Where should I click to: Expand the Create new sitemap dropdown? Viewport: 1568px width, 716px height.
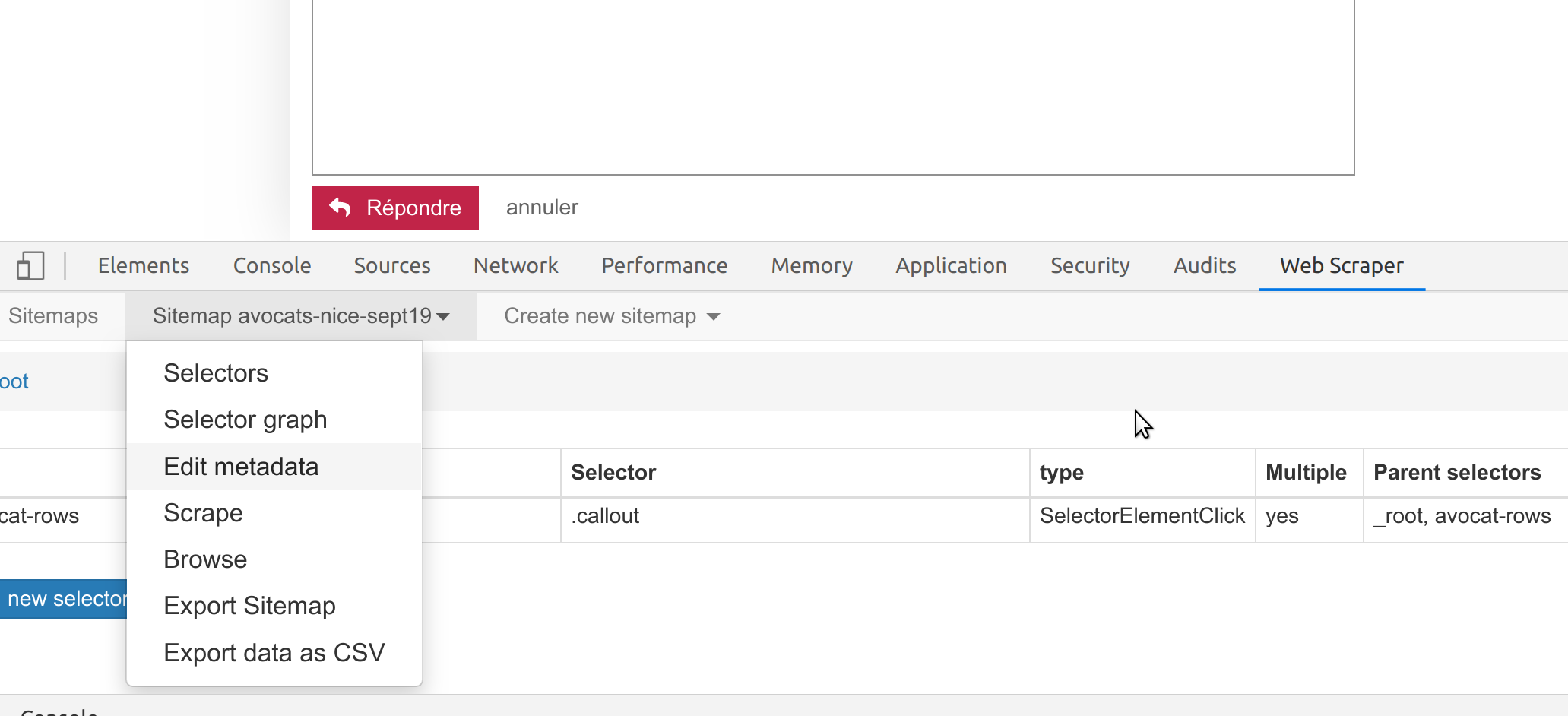(612, 316)
